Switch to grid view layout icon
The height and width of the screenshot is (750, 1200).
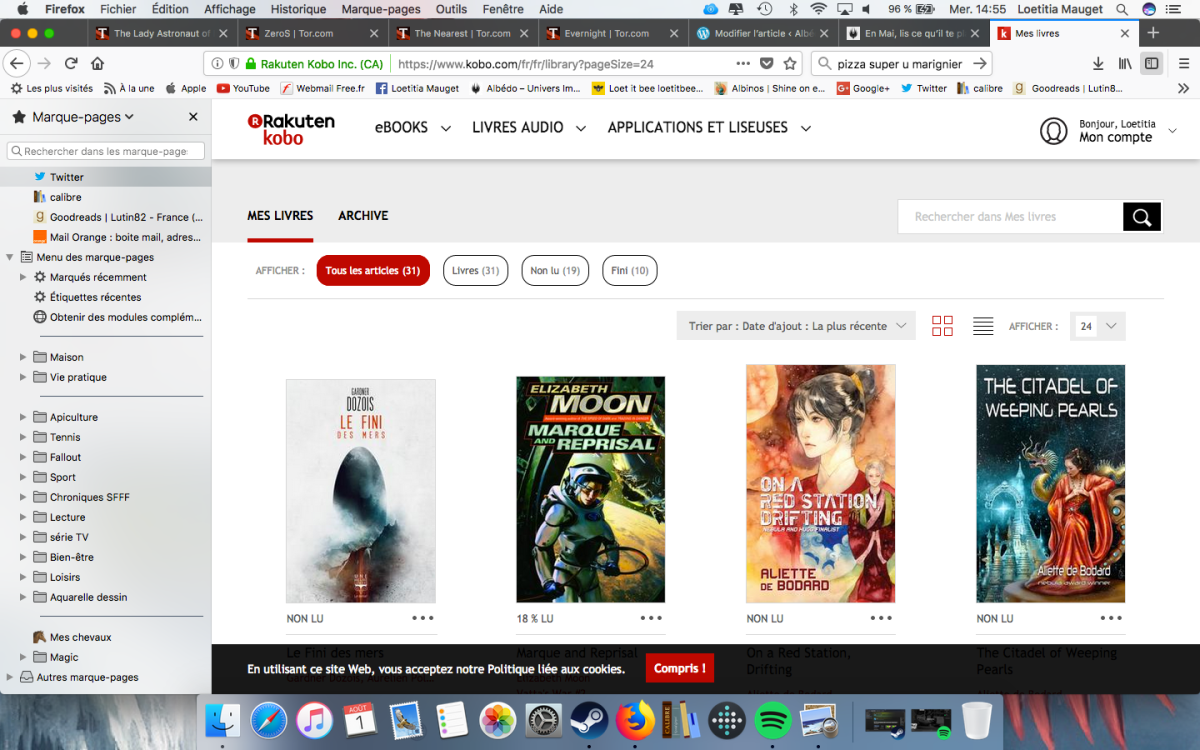pyautogui.click(x=942, y=326)
